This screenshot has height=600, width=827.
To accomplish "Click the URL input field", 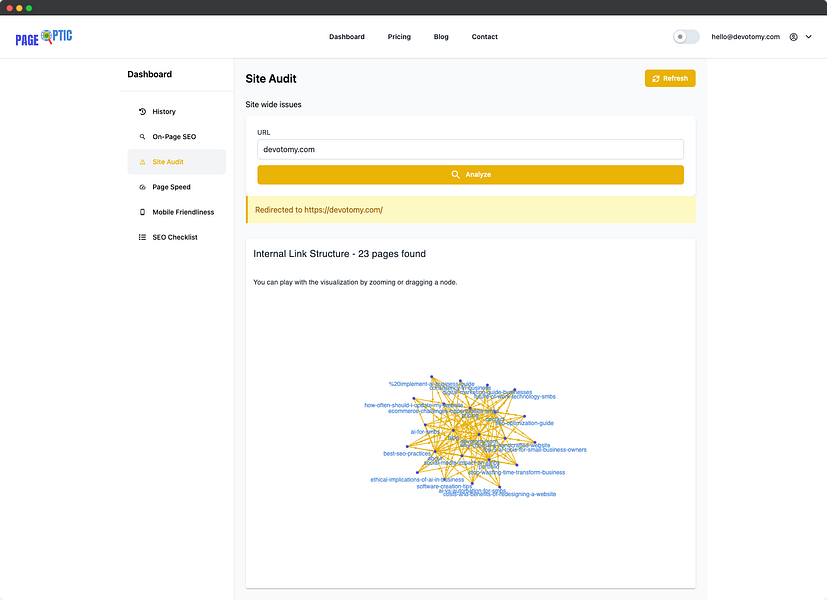I will pyautogui.click(x=470, y=150).
